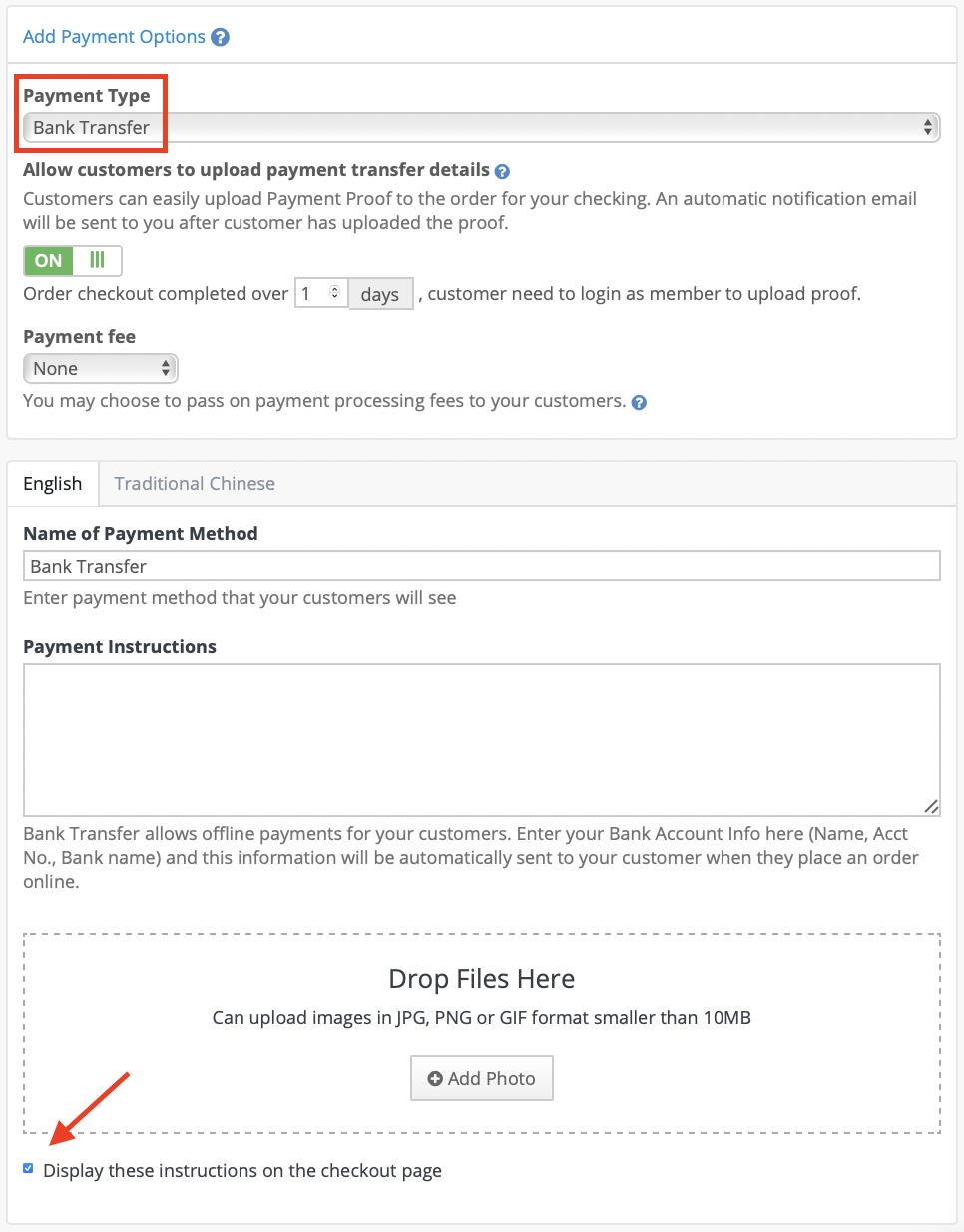Open the Payment Type dropdown

pyautogui.click(x=482, y=127)
